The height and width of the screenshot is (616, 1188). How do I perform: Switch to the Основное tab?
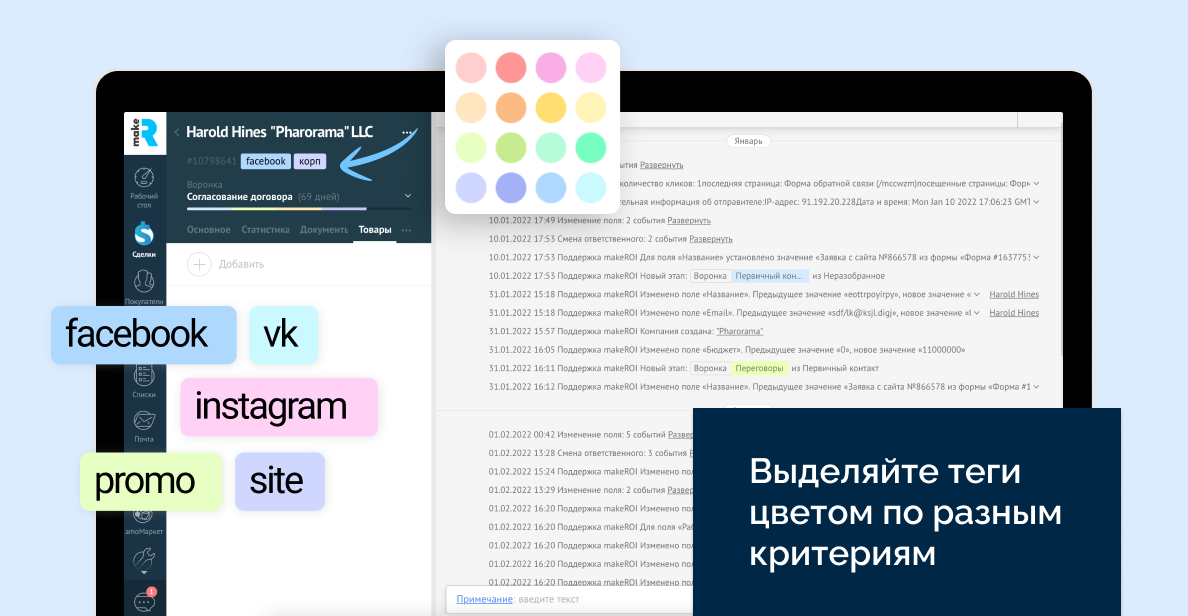(208, 230)
